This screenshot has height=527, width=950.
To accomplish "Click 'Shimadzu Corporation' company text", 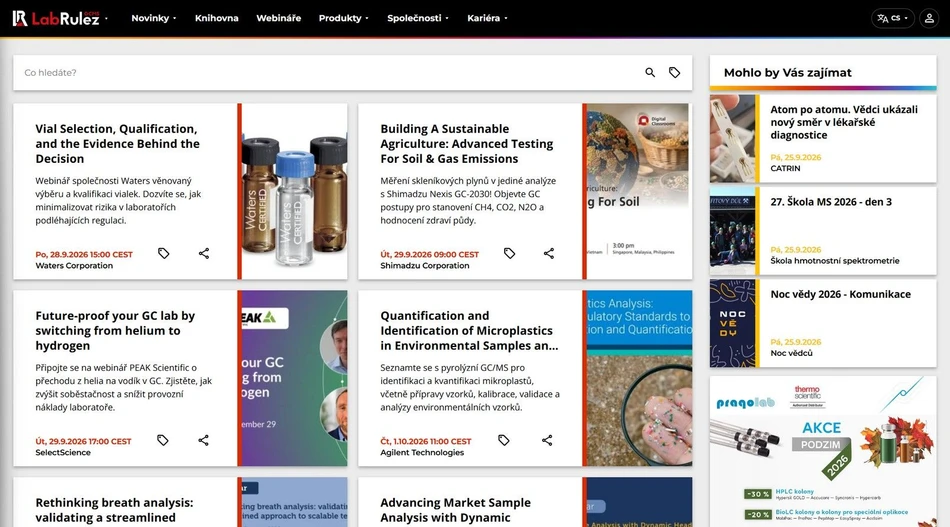I will pyautogui.click(x=425, y=265).
